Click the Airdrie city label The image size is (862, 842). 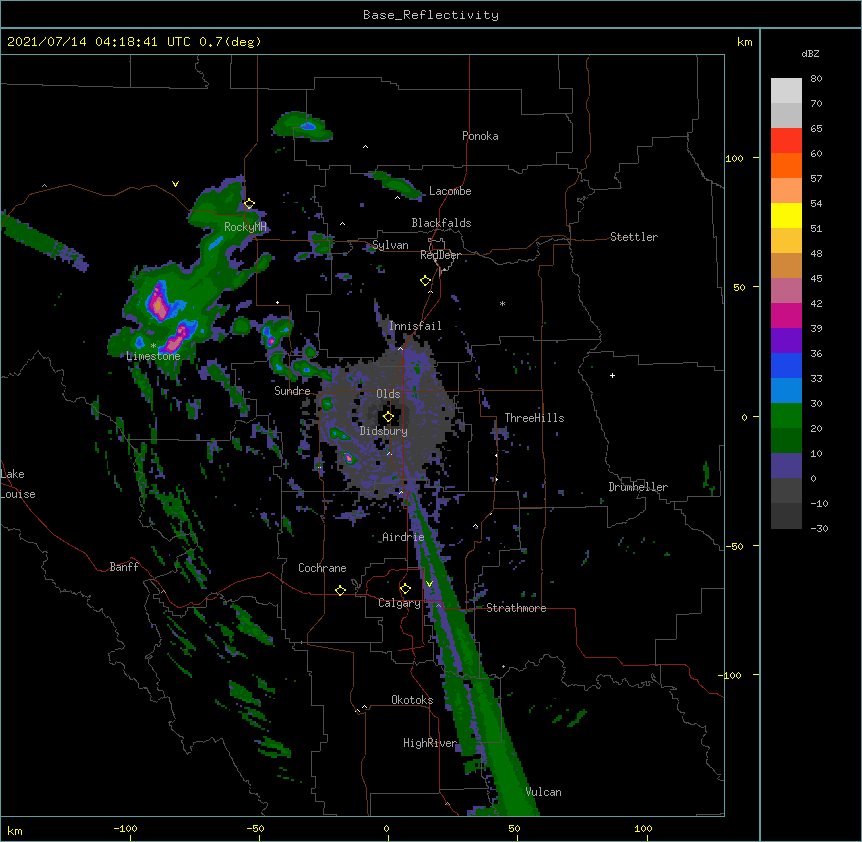[x=404, y=537]
